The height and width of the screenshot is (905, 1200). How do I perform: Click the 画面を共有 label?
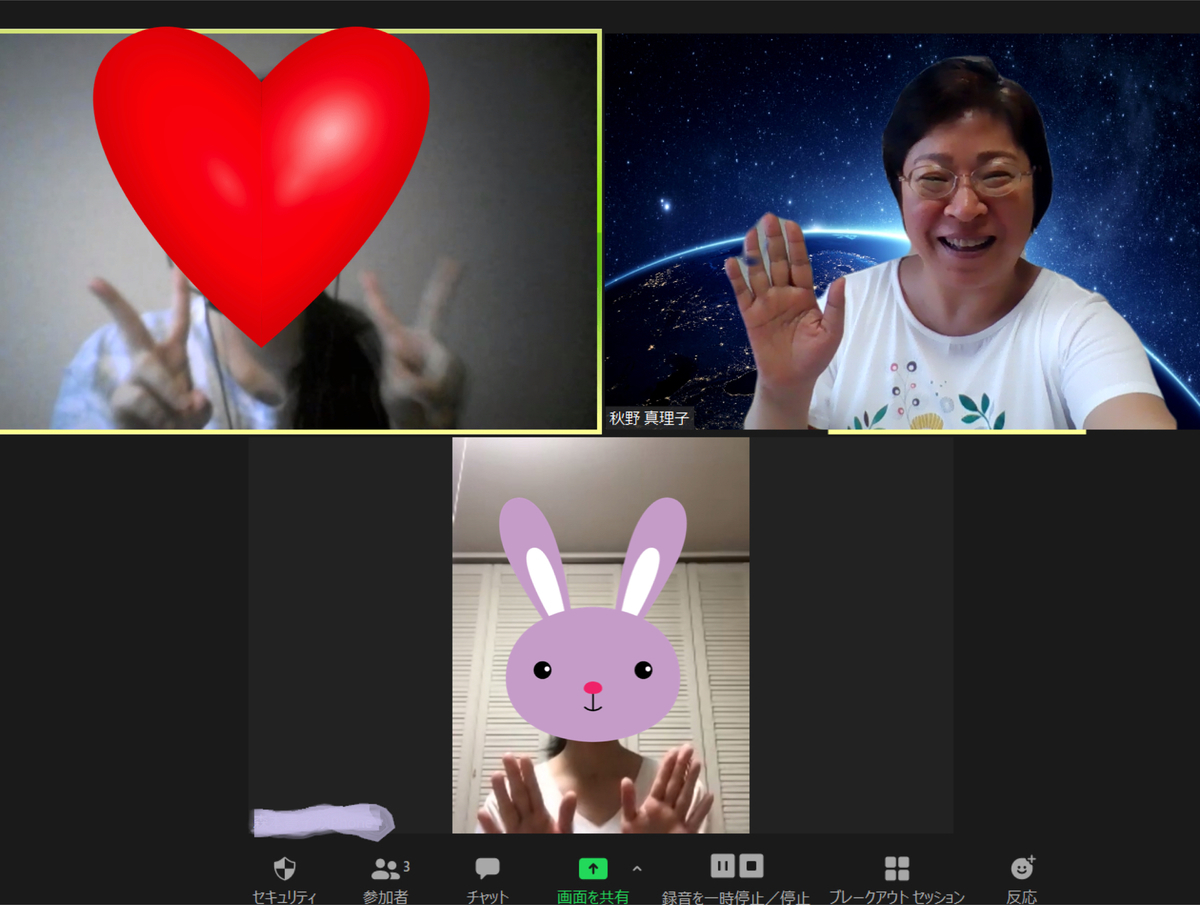click(593, 897)
